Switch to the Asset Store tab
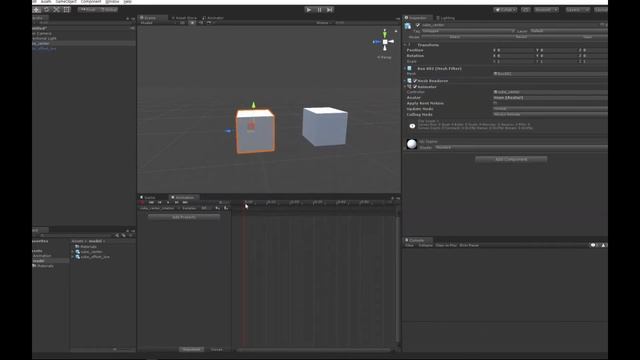This screenshot has height=360, width=640. (184, 18)
